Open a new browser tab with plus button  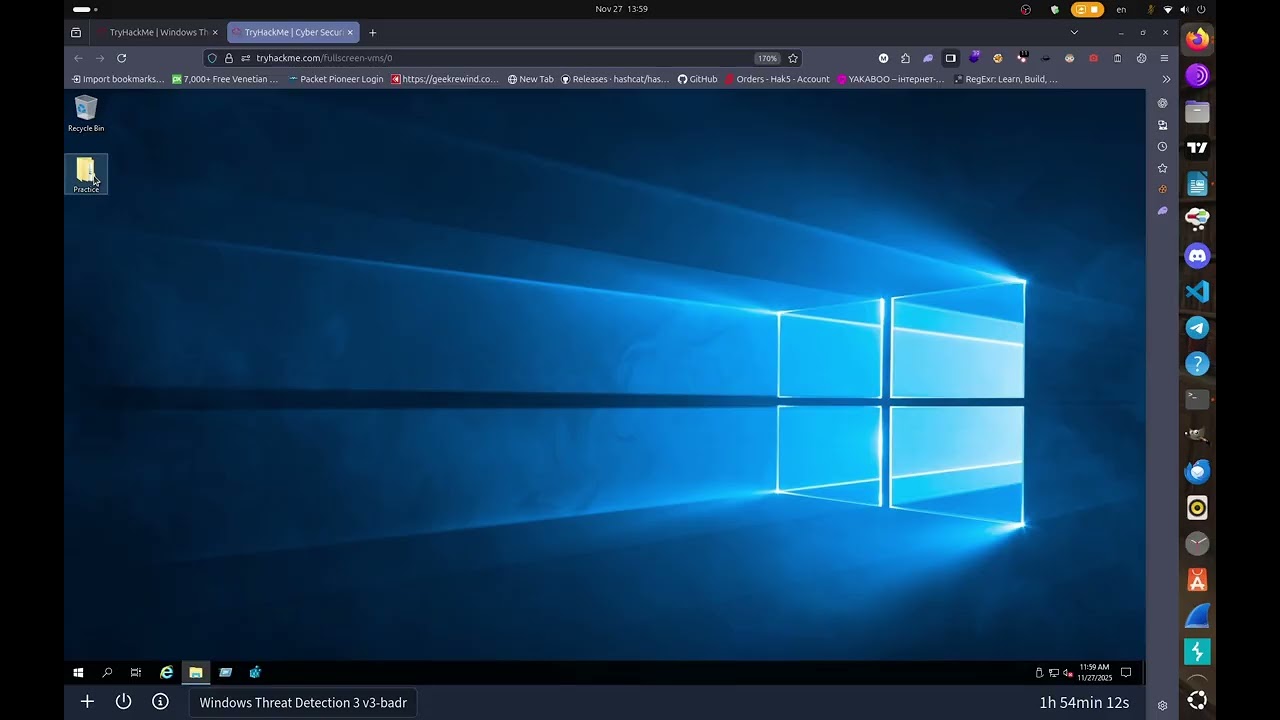point(373,32)
